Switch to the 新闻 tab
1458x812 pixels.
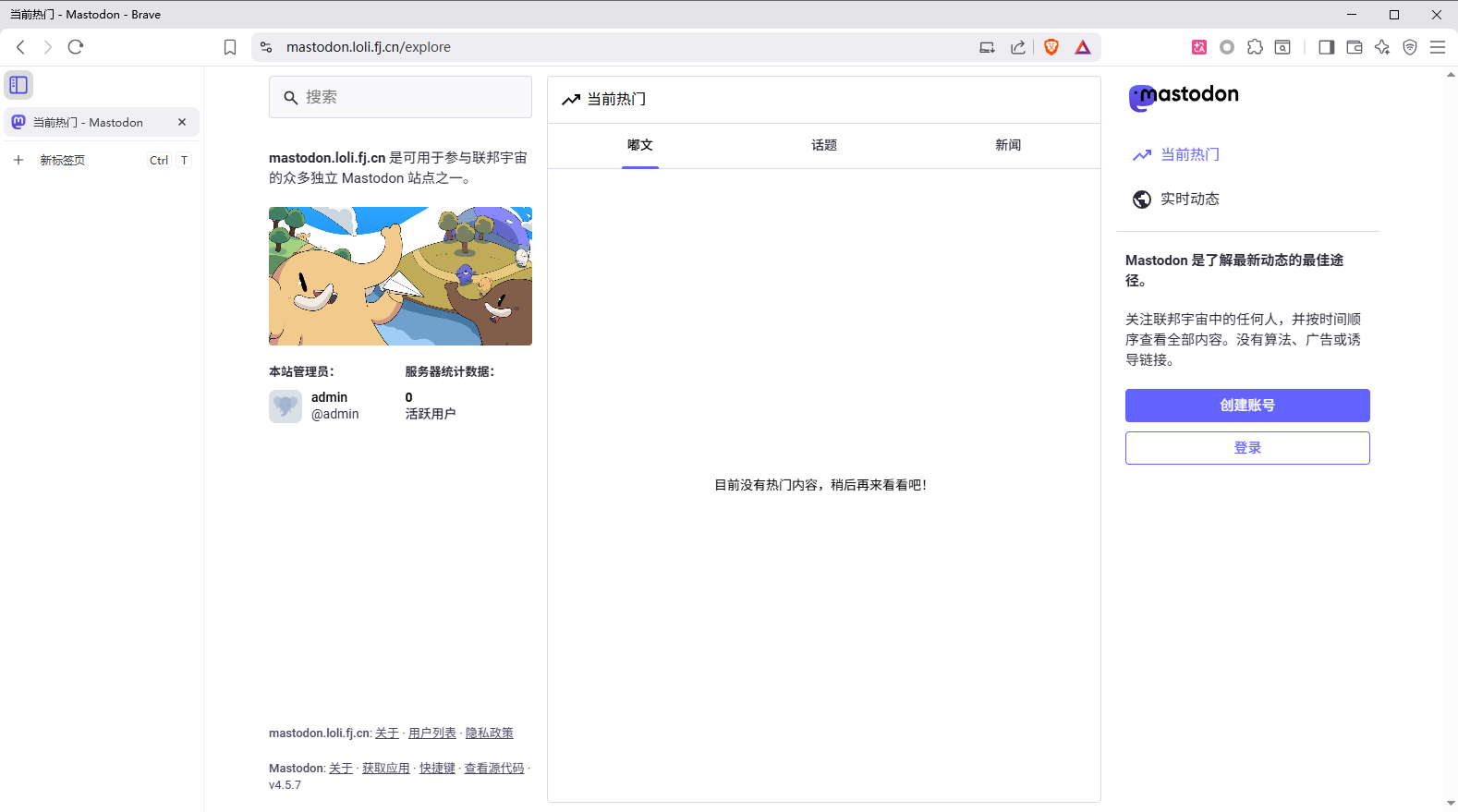tap(1008, 145)
